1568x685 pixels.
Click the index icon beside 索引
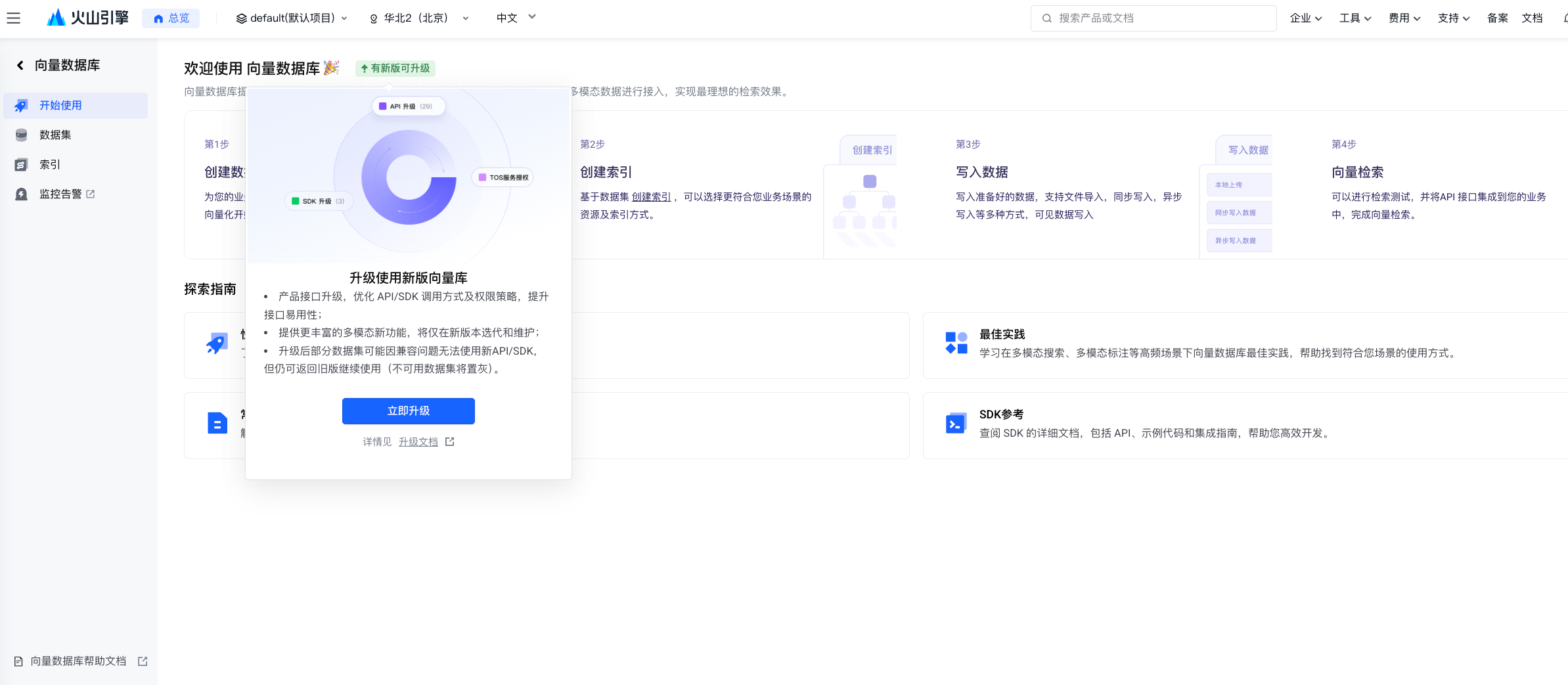click(22, 165)
